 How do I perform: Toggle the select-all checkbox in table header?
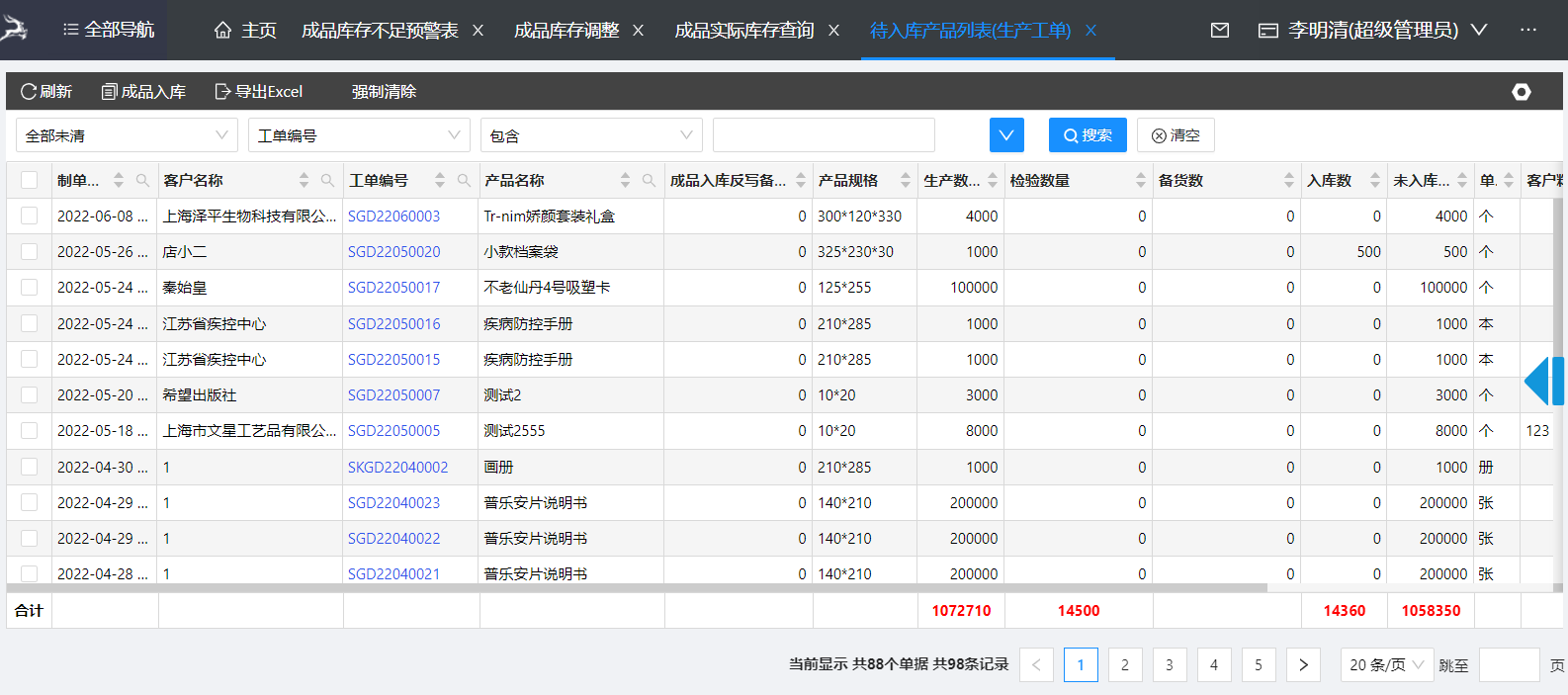[30, 180]
